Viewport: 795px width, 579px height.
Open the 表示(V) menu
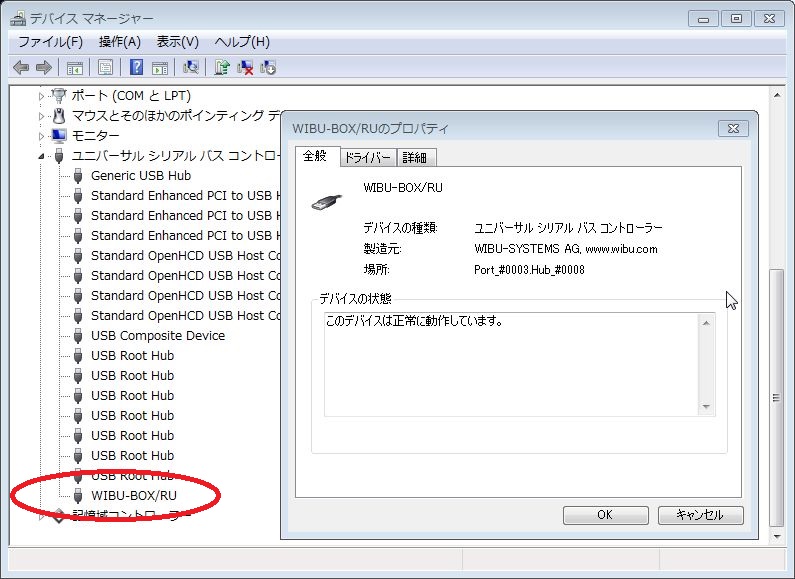pos(177,42)
